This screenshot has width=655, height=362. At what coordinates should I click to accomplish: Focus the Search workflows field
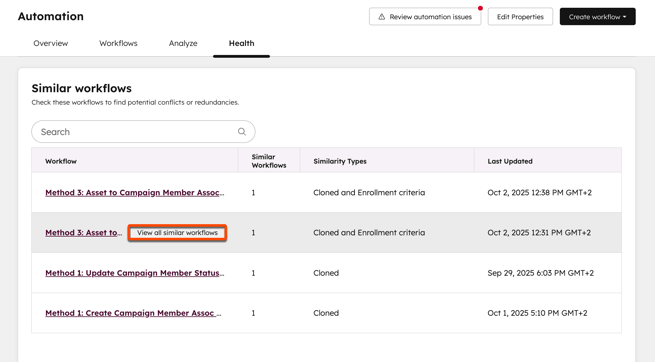(143, 132)
